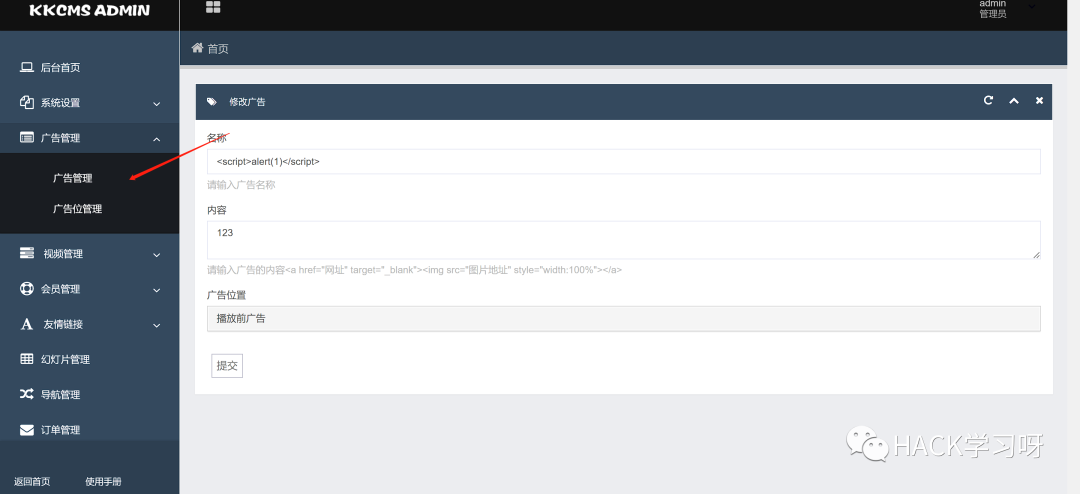Click the 修改广告 panel title
Screen dimensions: 1080x494
coord(247,102)
